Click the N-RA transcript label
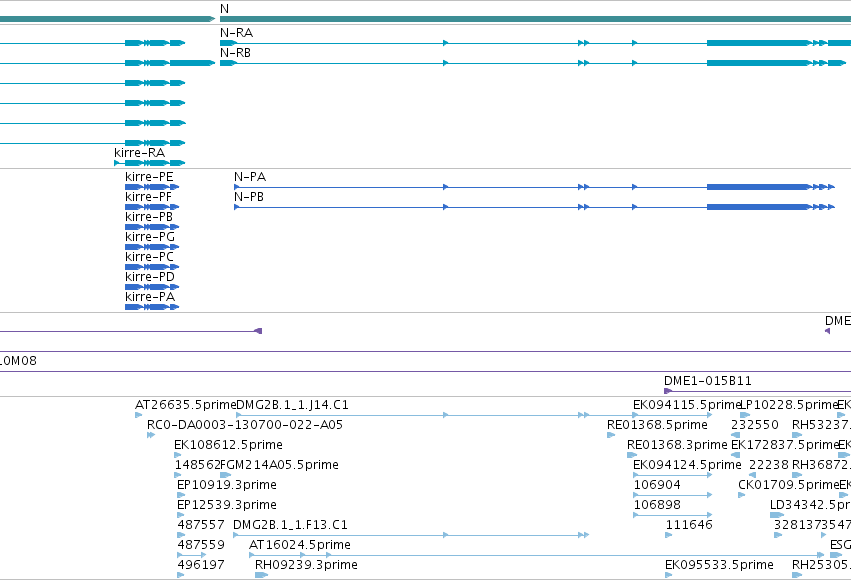 (236, 33)
